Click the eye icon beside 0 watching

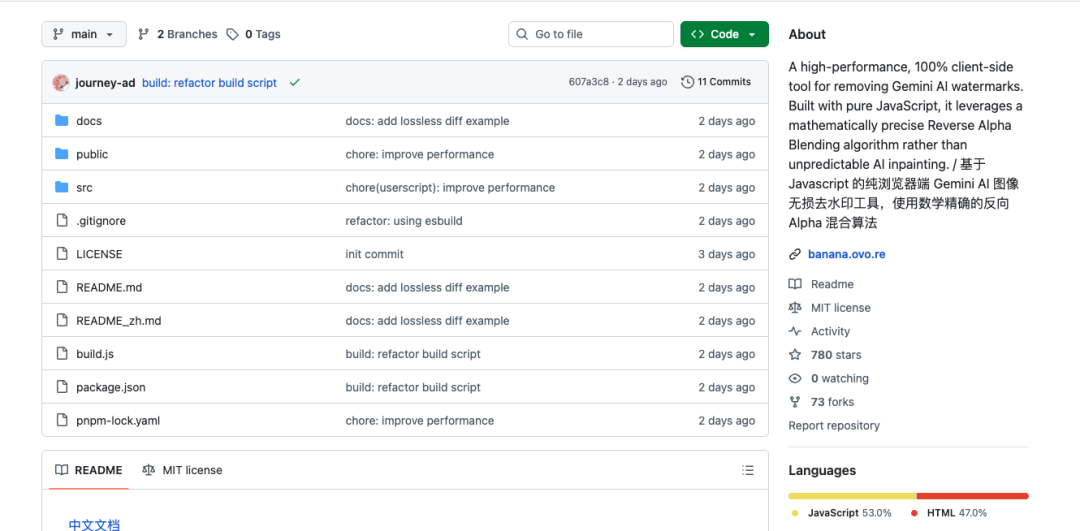[795, 378]
